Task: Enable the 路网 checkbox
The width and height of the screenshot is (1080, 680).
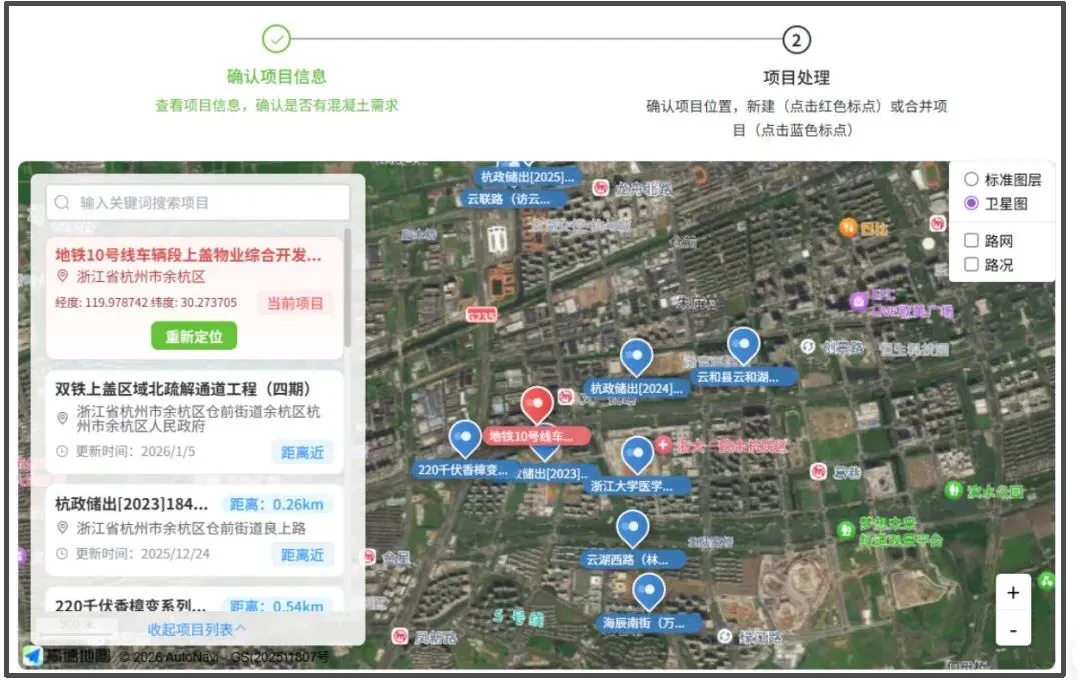Action: coord(971,240)
